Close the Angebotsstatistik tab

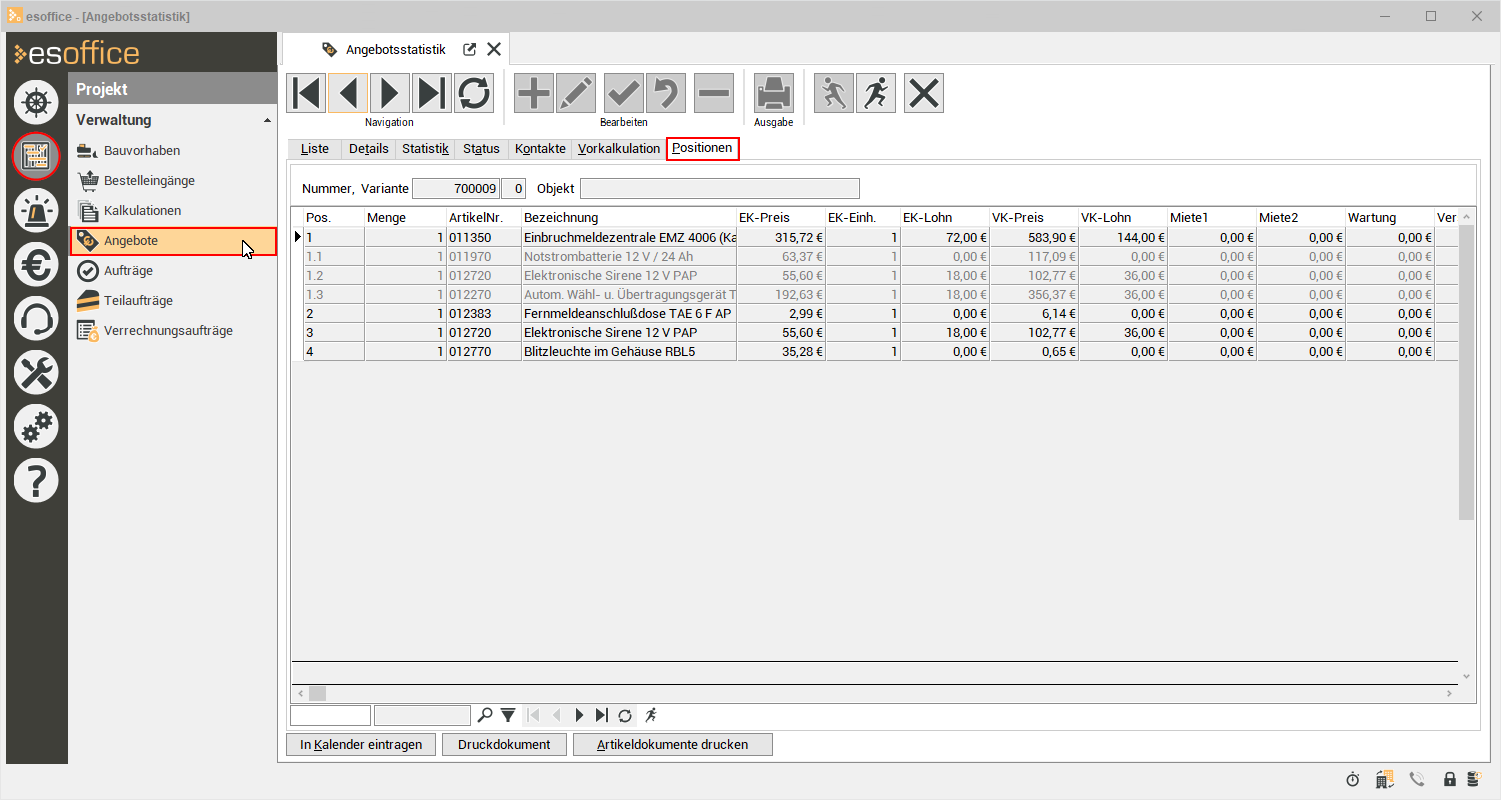click(x=494, y=49)
